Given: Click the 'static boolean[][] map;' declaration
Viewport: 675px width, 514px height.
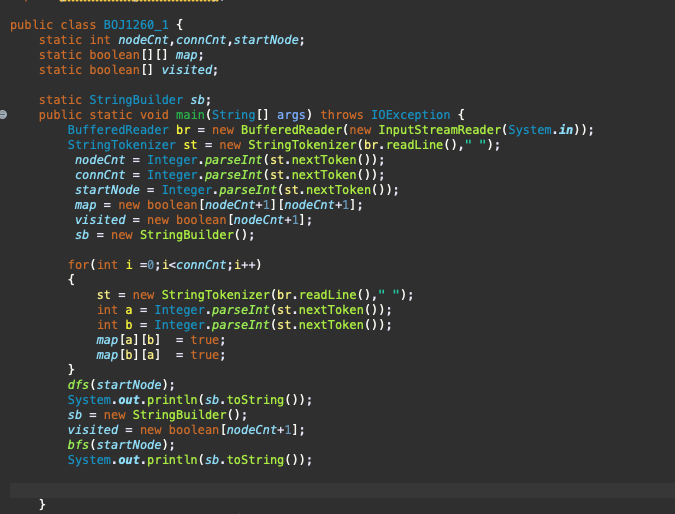Looking at the screenshot, I should pos(121,55).
